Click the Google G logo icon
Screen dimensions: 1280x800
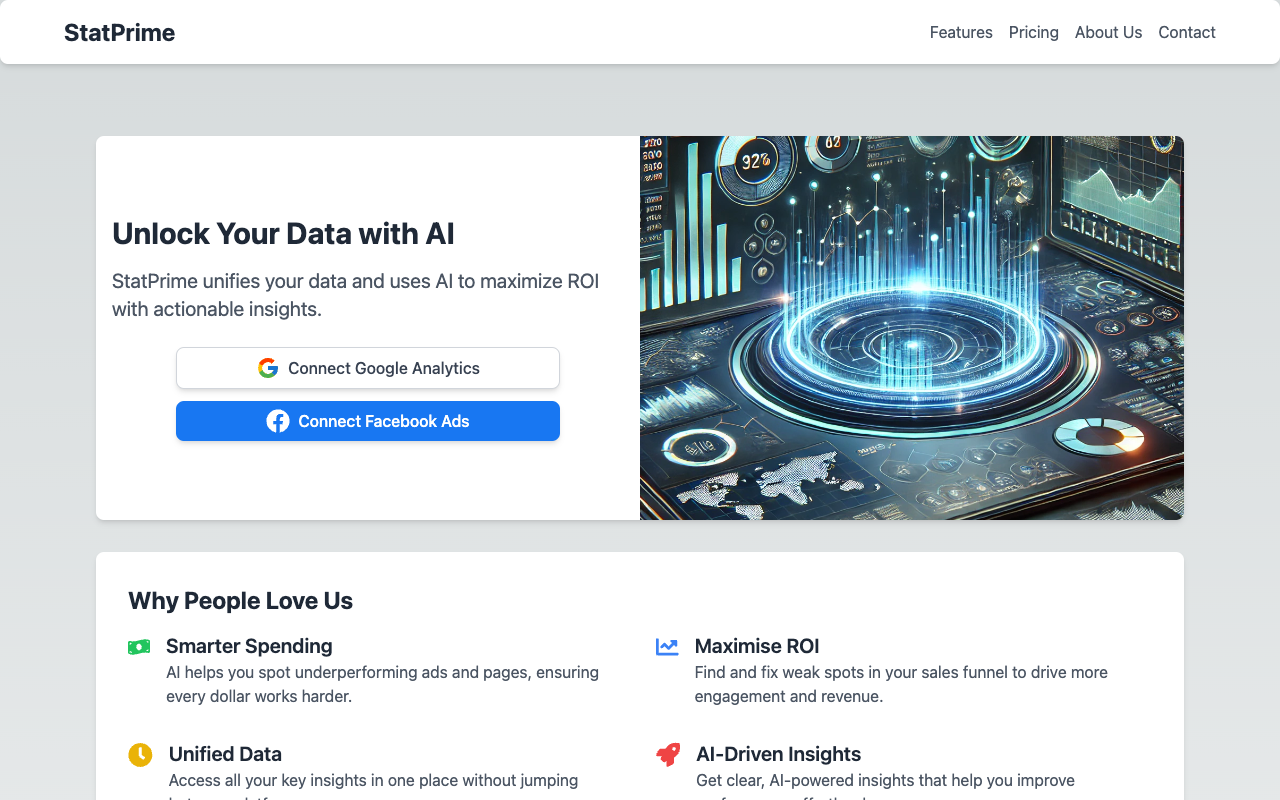tap(268, 368)
